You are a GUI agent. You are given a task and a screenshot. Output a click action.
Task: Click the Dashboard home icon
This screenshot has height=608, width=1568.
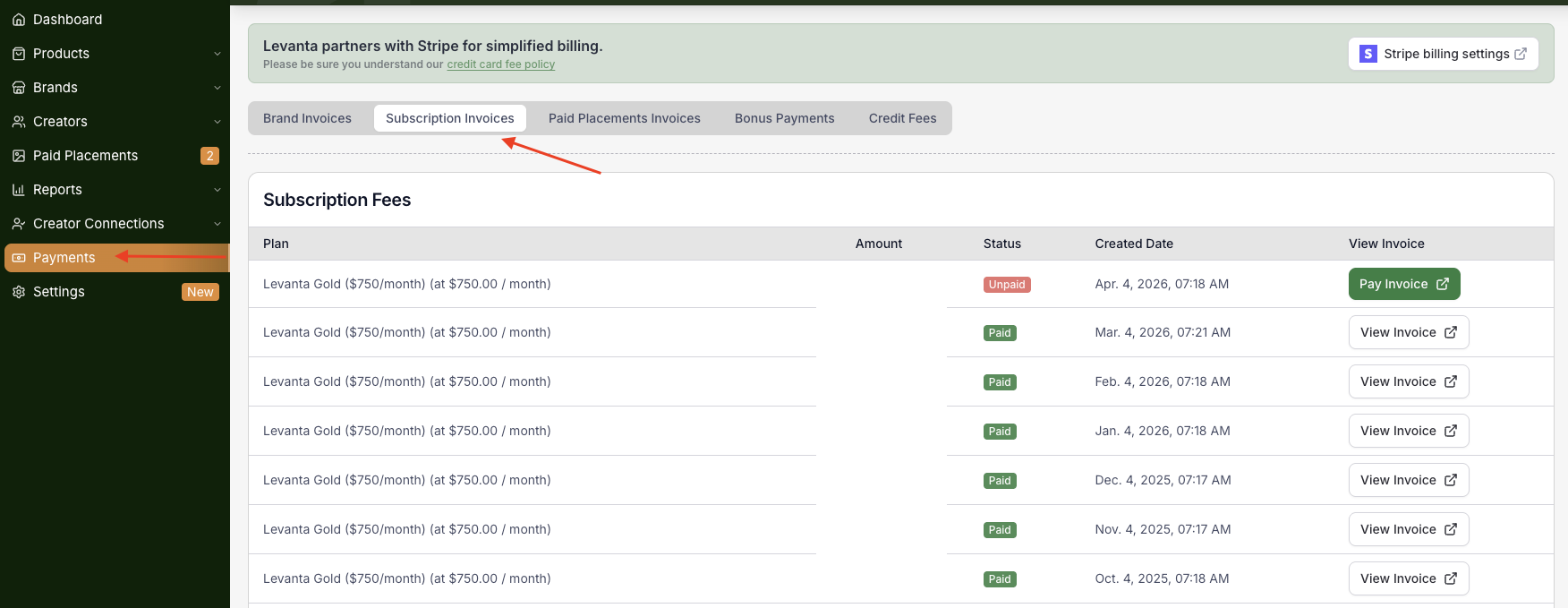click(18, 20)
